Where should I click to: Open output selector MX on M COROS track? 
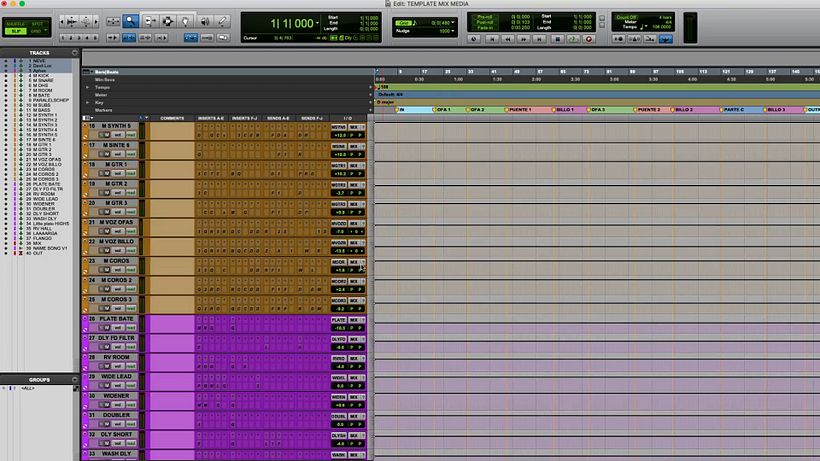354,262
